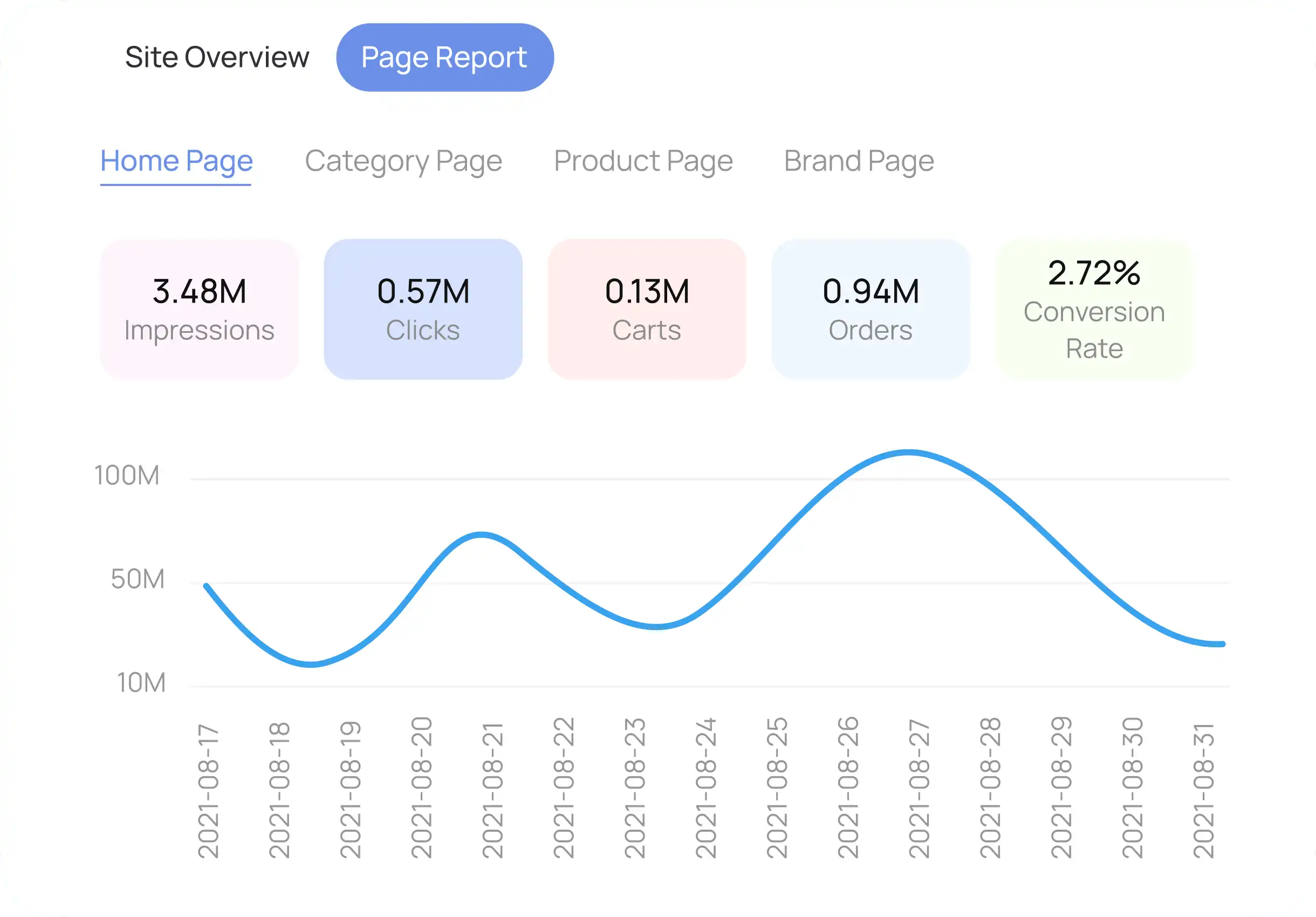Image resolution: width=1316 pixels, height=917 pixels.
Task: Choose the 0.13M Carts card
Action: click(647, 310)
